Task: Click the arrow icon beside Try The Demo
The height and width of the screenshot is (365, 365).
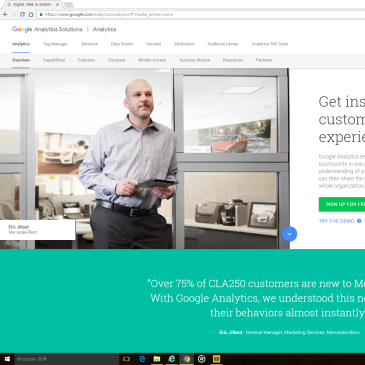Action: coord(359,221)
